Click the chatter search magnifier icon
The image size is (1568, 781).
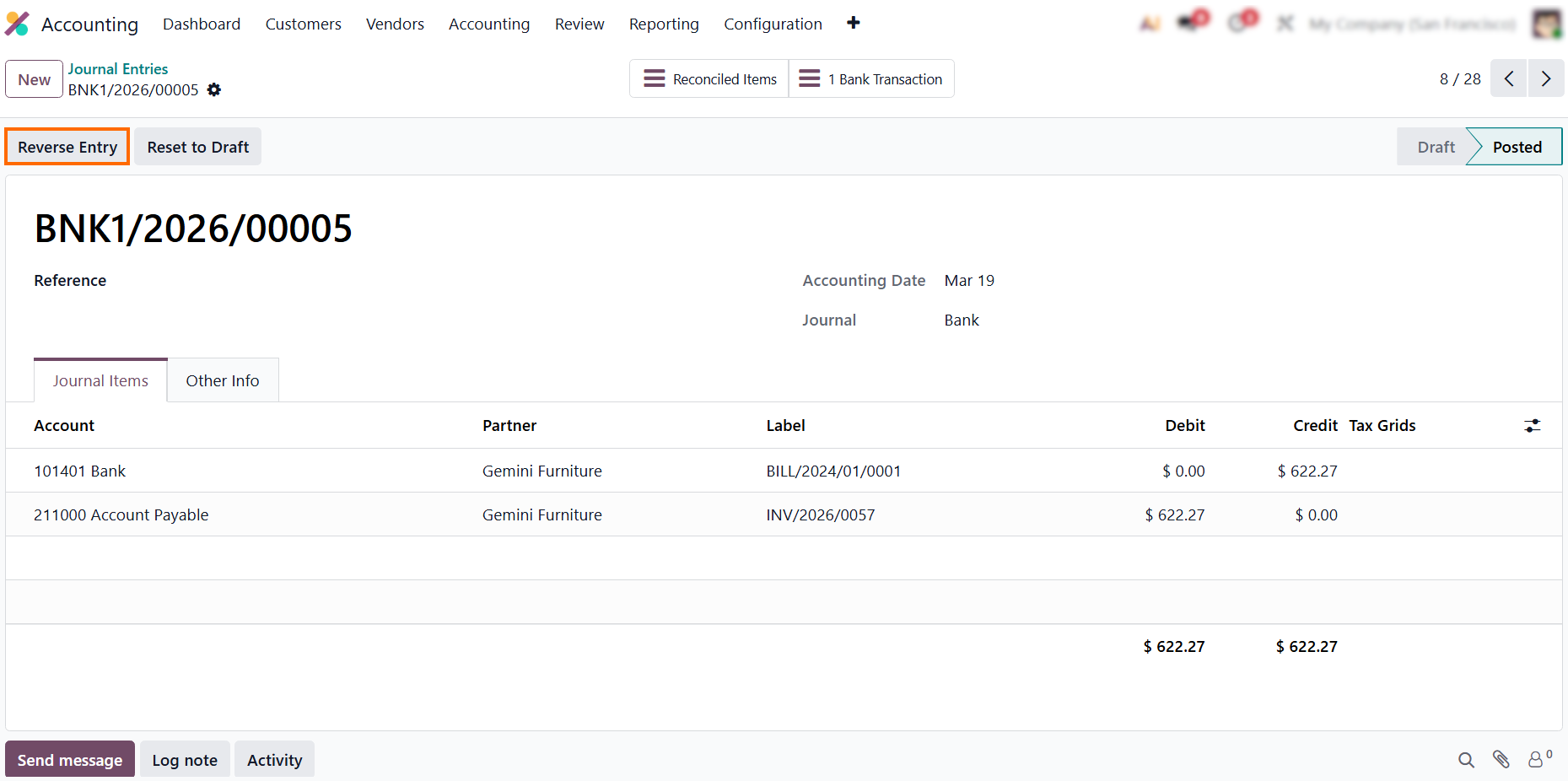1466,760
